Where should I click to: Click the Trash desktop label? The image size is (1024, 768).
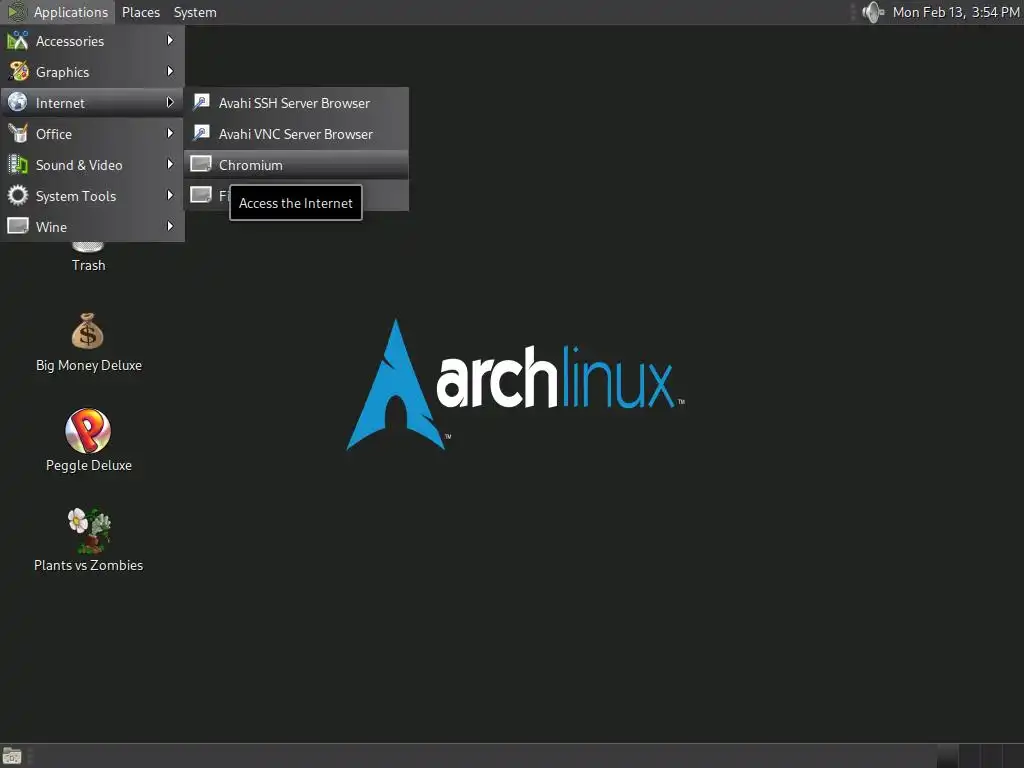88,265
